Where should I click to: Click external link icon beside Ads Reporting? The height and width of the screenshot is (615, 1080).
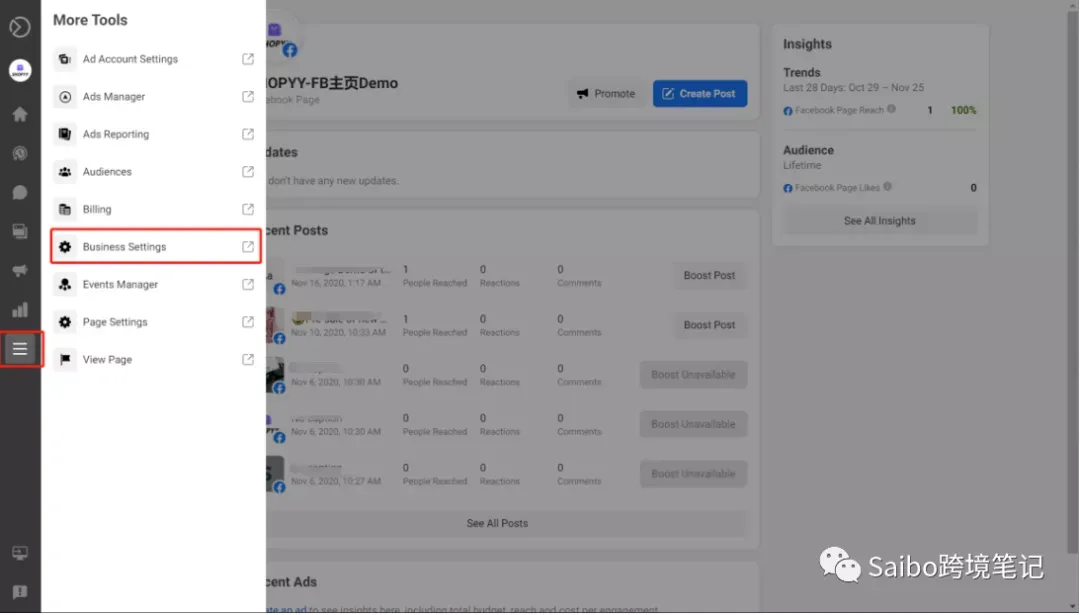tap(248, 134)
